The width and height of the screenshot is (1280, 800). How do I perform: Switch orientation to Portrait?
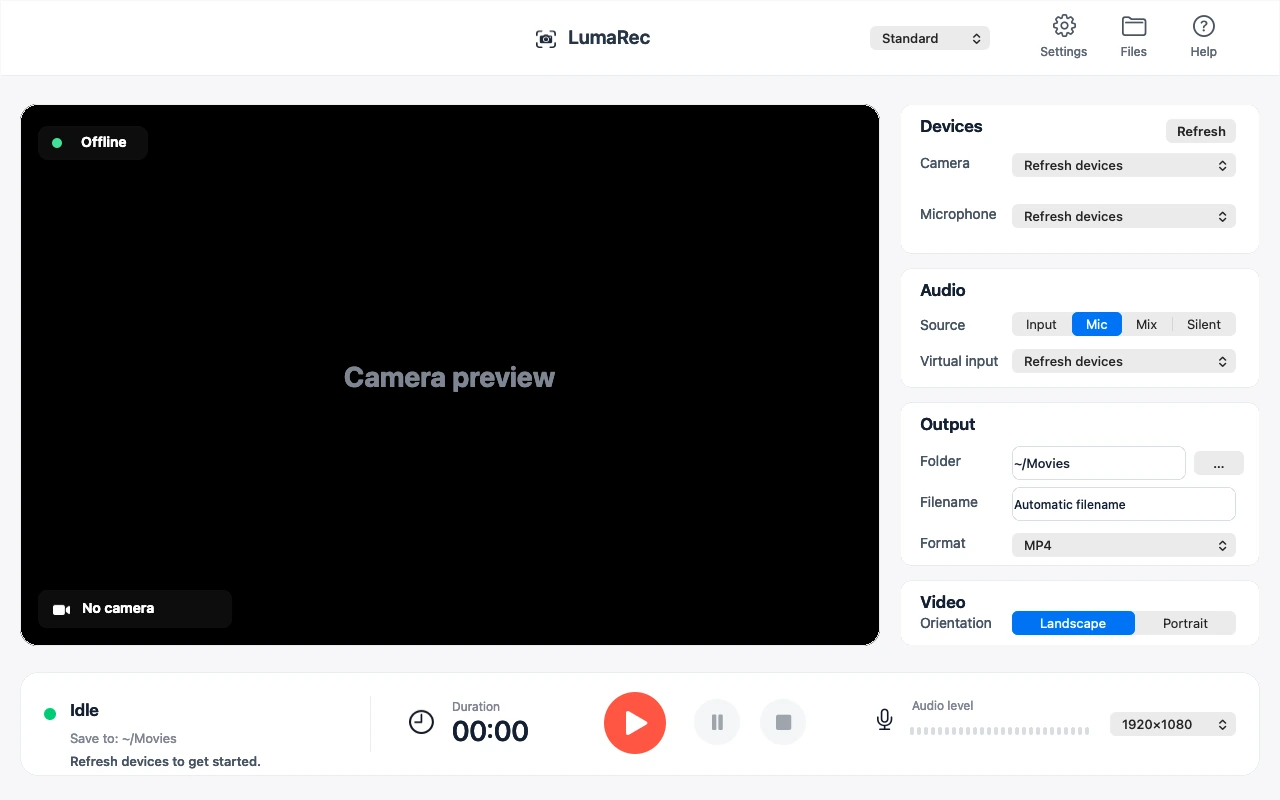click(x=1186, y=623)
